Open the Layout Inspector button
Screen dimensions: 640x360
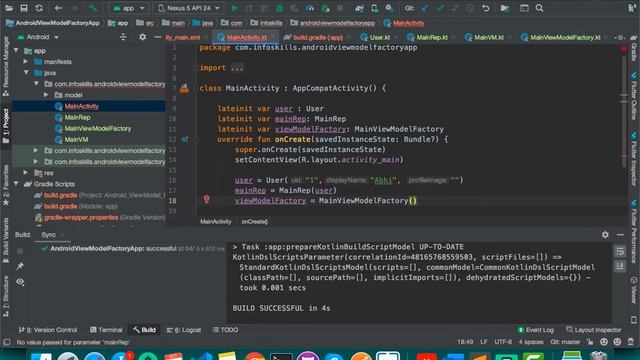(593, 330)
